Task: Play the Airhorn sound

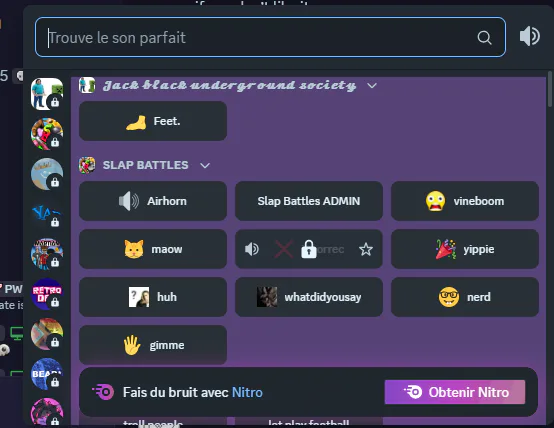Action: pyautogui.click(x=153, y=201)
